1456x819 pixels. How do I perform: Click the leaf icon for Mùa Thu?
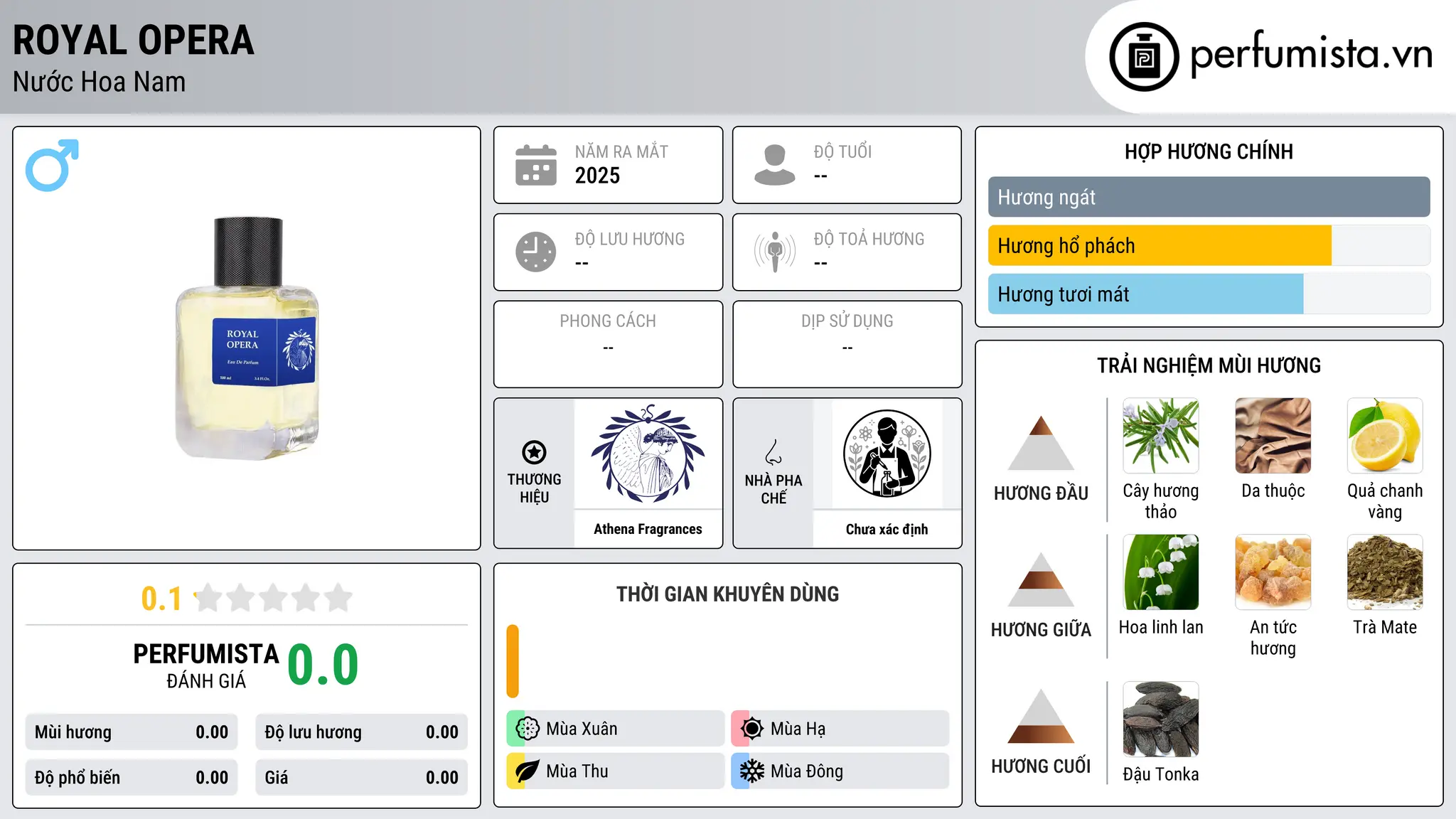(x=528, y=771)
